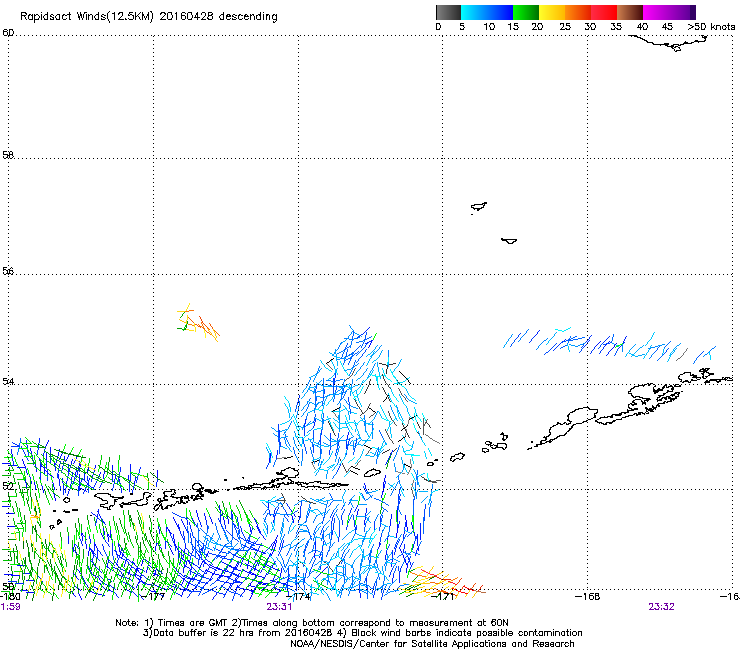Pick the yellow 20-25 knots legend segment
740x650 pixels.
pyautogui.click(x=552, y=12)
